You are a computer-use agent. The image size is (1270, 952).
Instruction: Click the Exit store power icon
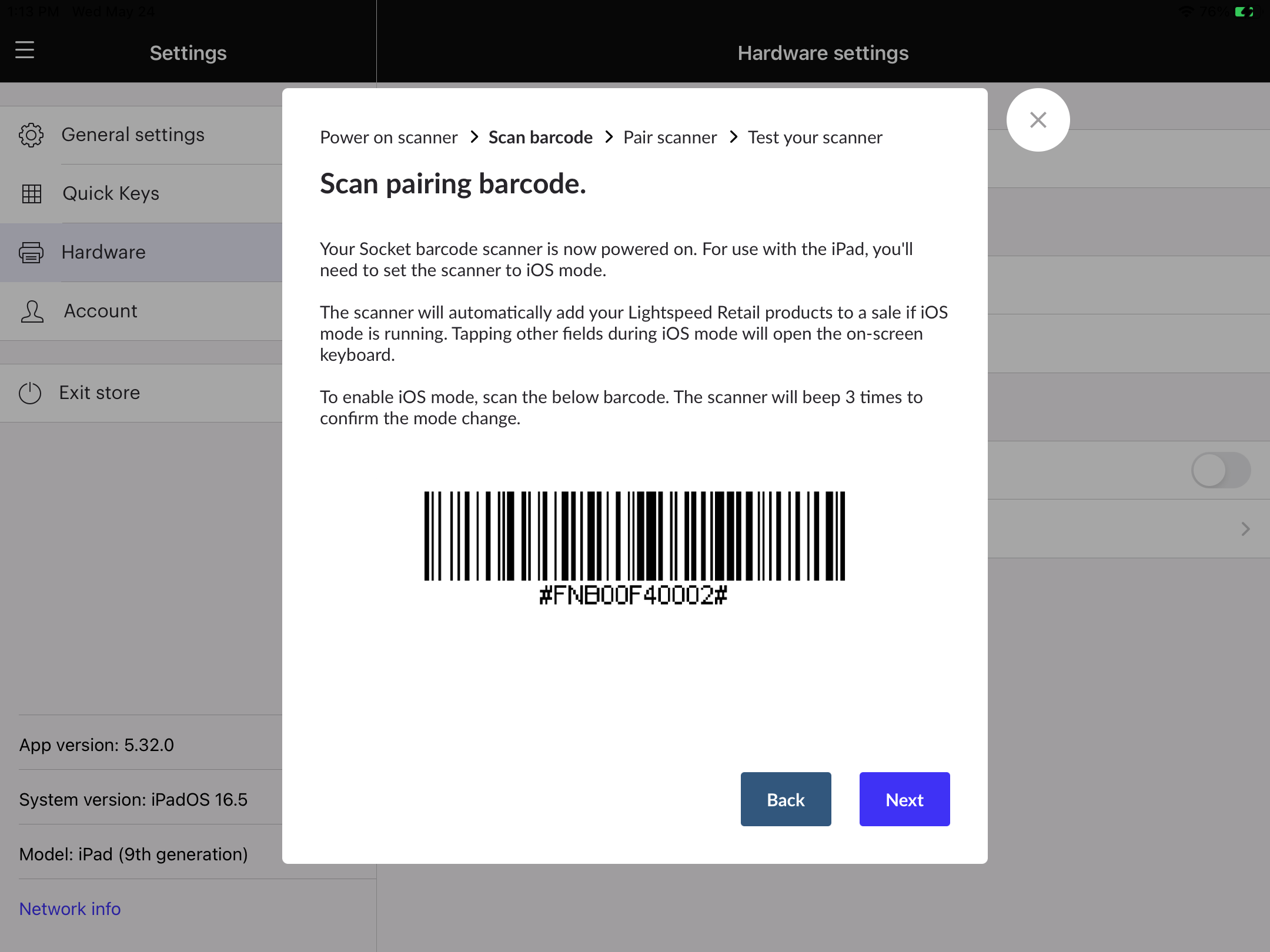[30, 393]
